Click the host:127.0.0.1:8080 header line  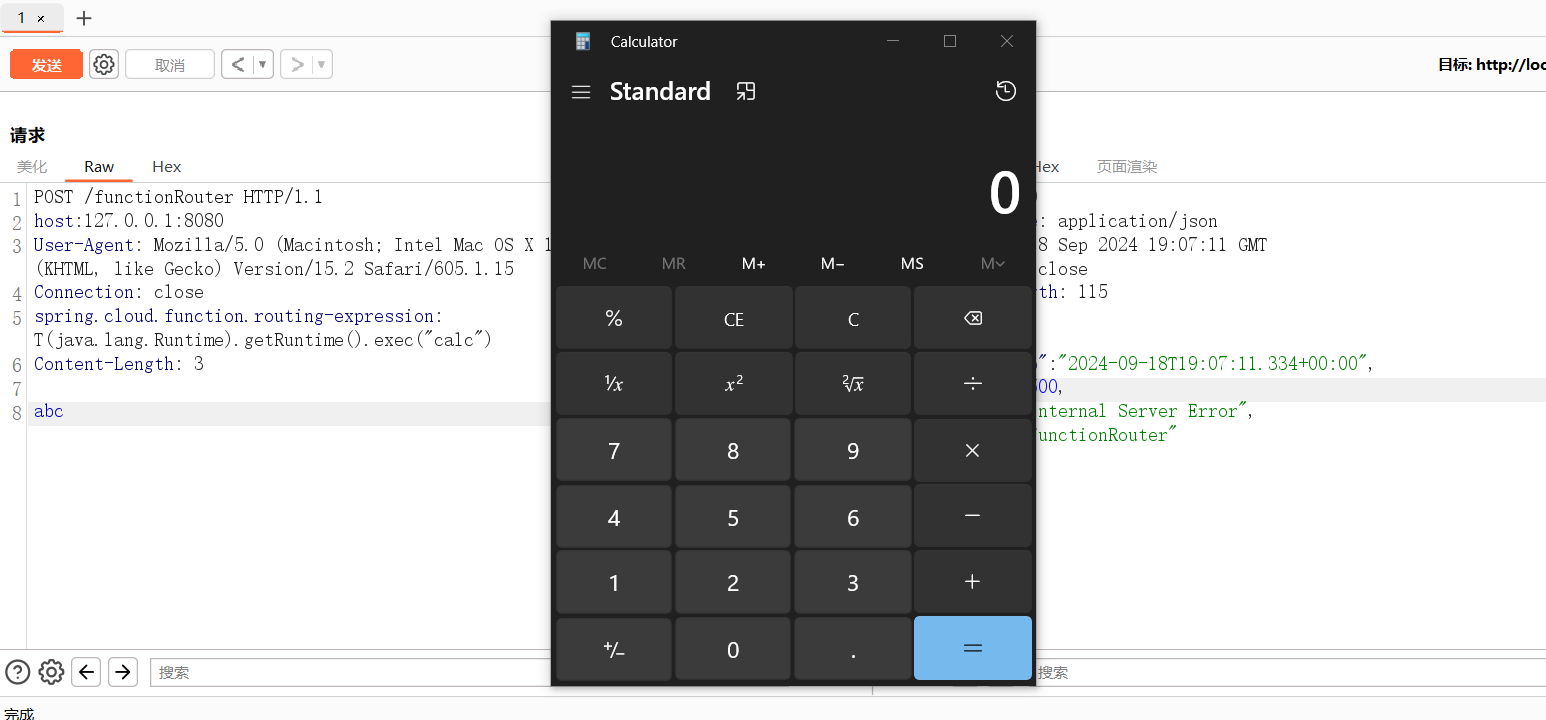tap(128, 221)
